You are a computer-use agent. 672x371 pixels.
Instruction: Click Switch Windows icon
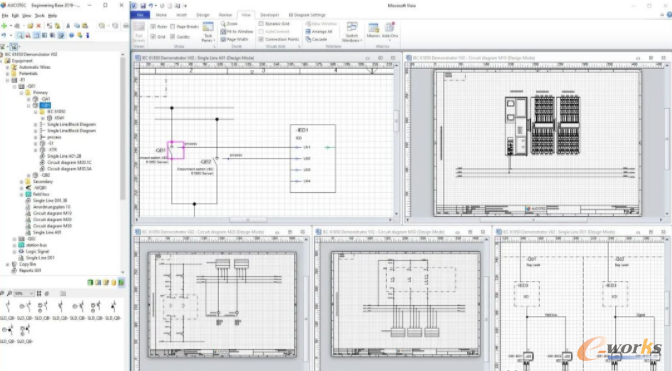tap(352, 32)
